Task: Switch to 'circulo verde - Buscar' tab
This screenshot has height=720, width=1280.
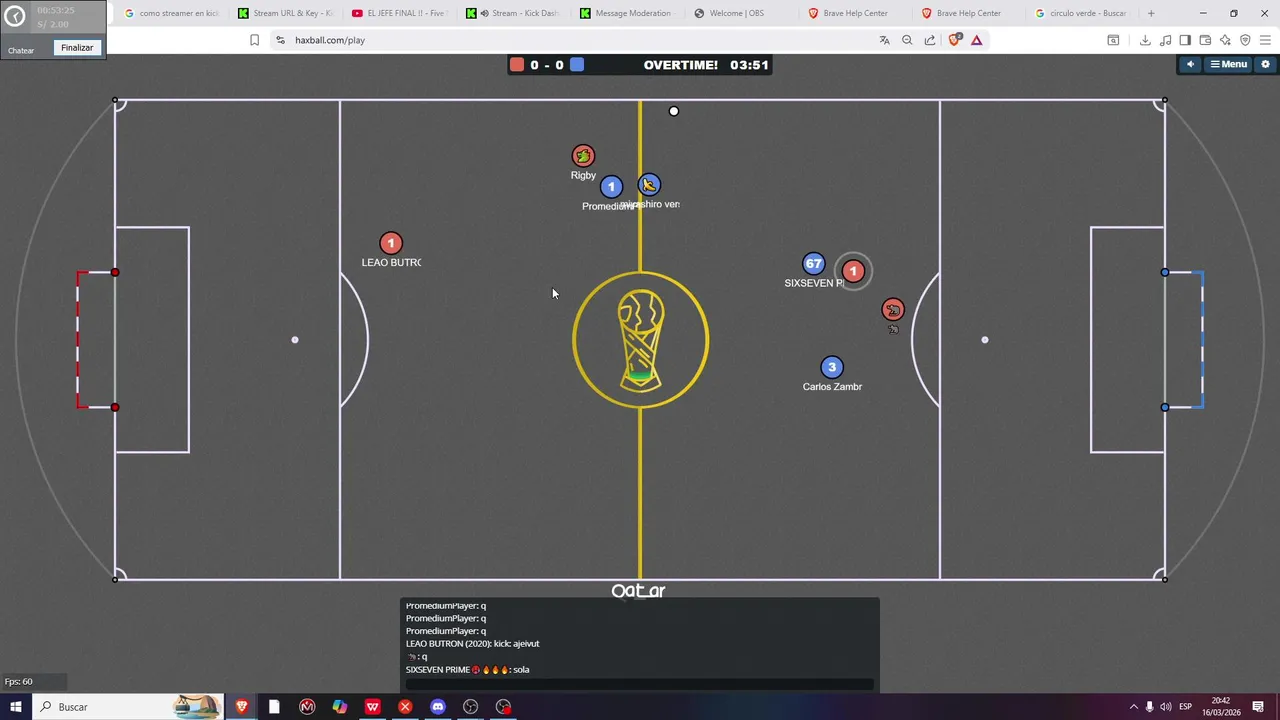Action: (1081, 13)
